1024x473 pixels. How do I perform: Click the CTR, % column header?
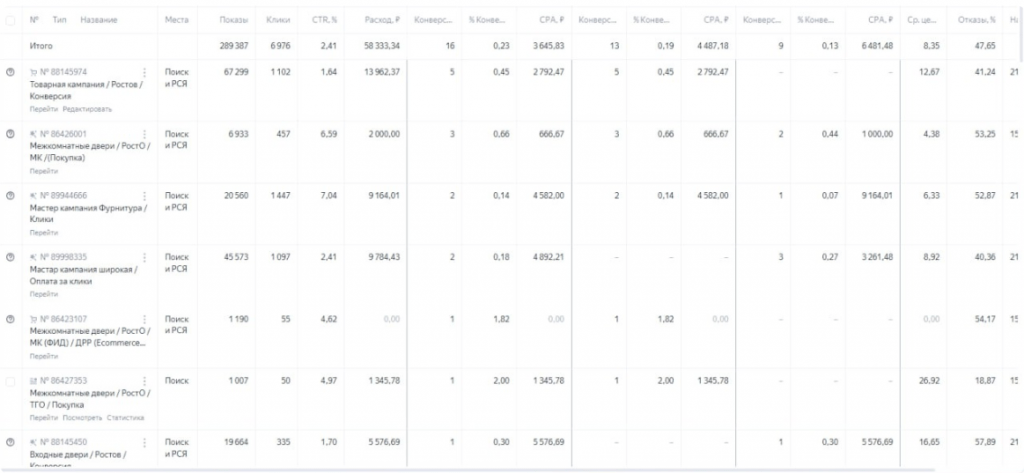click(x=326, y=20)
